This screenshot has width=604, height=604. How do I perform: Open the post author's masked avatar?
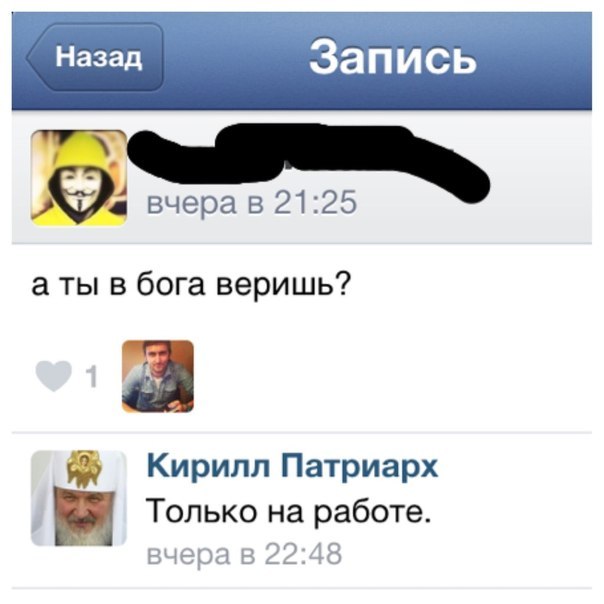pyautogui.click(x=79, y=178)
